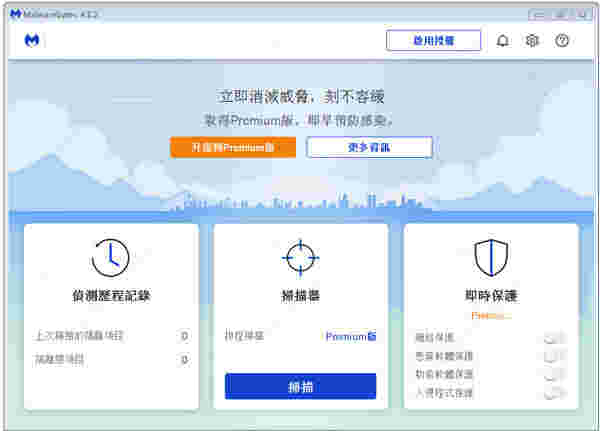
Task: Open help via the question mark icon
Action: click(x=562, y=40)
